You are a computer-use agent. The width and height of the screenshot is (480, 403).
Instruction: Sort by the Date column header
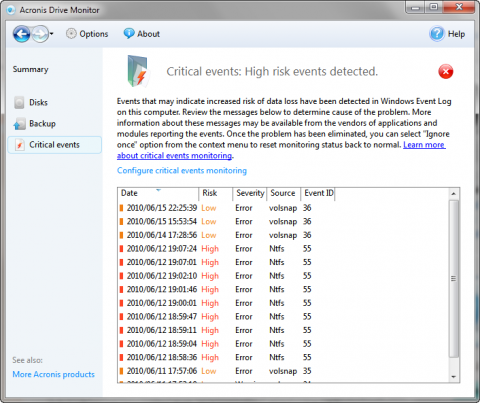[158, 194]
